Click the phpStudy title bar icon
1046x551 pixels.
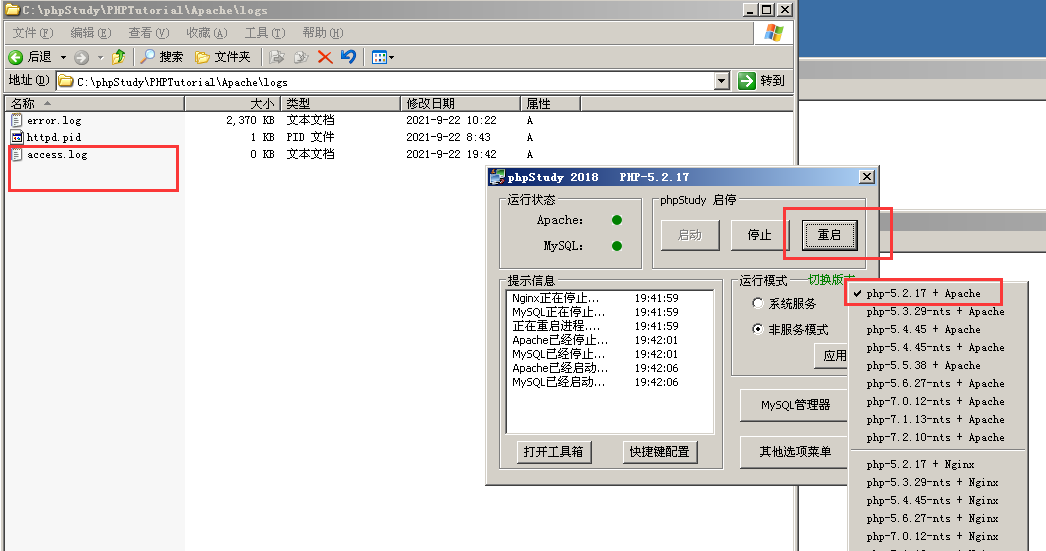(x=497, y=177)
